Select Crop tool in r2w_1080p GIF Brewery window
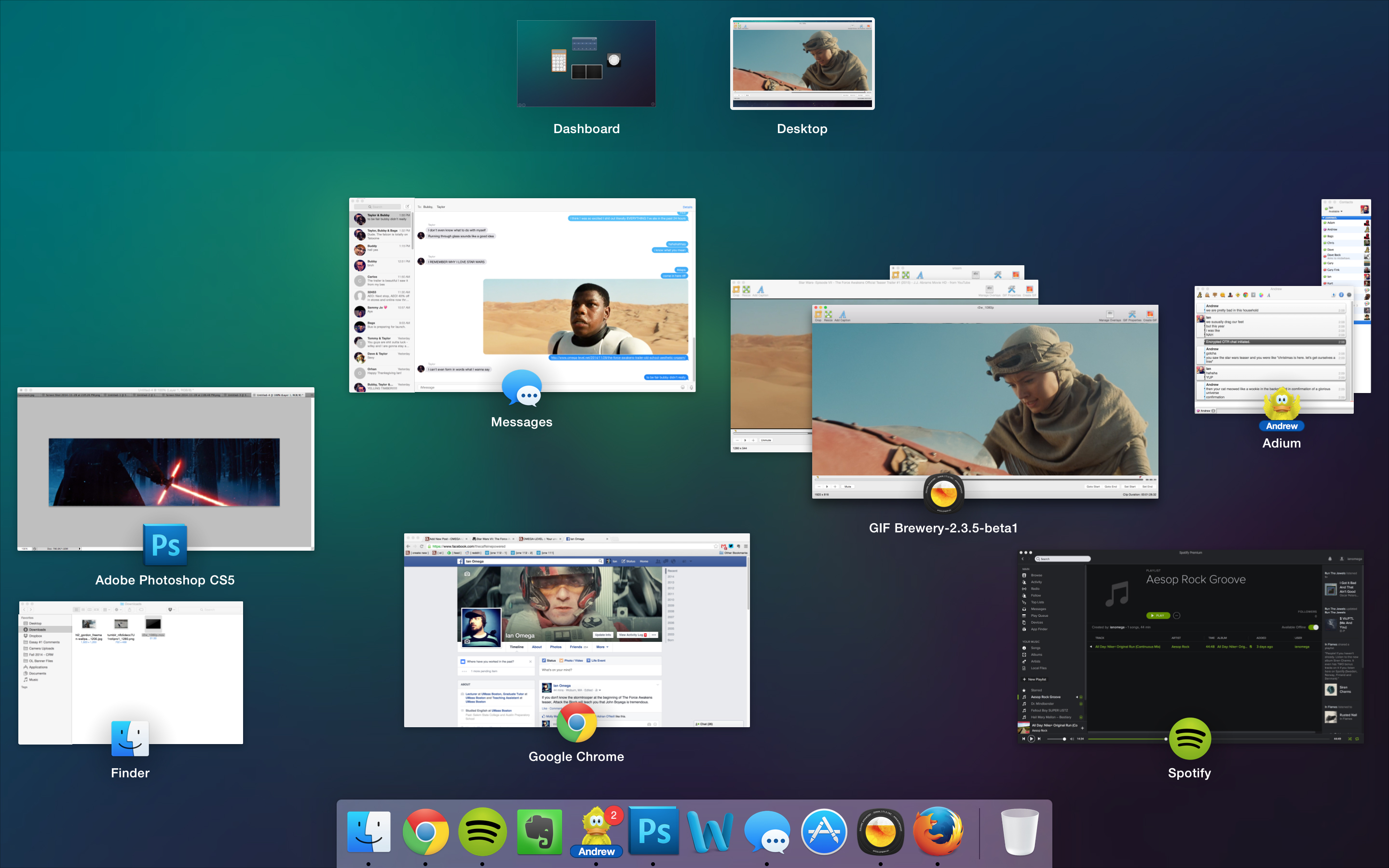 pyautogui.click(x=818, y=315)
